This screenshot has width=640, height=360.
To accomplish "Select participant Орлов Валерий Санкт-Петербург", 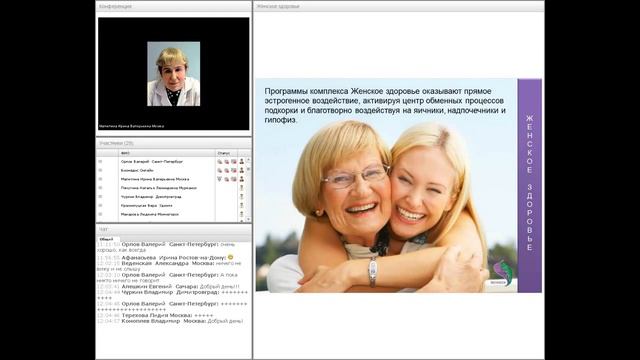I will pos(152,162).
